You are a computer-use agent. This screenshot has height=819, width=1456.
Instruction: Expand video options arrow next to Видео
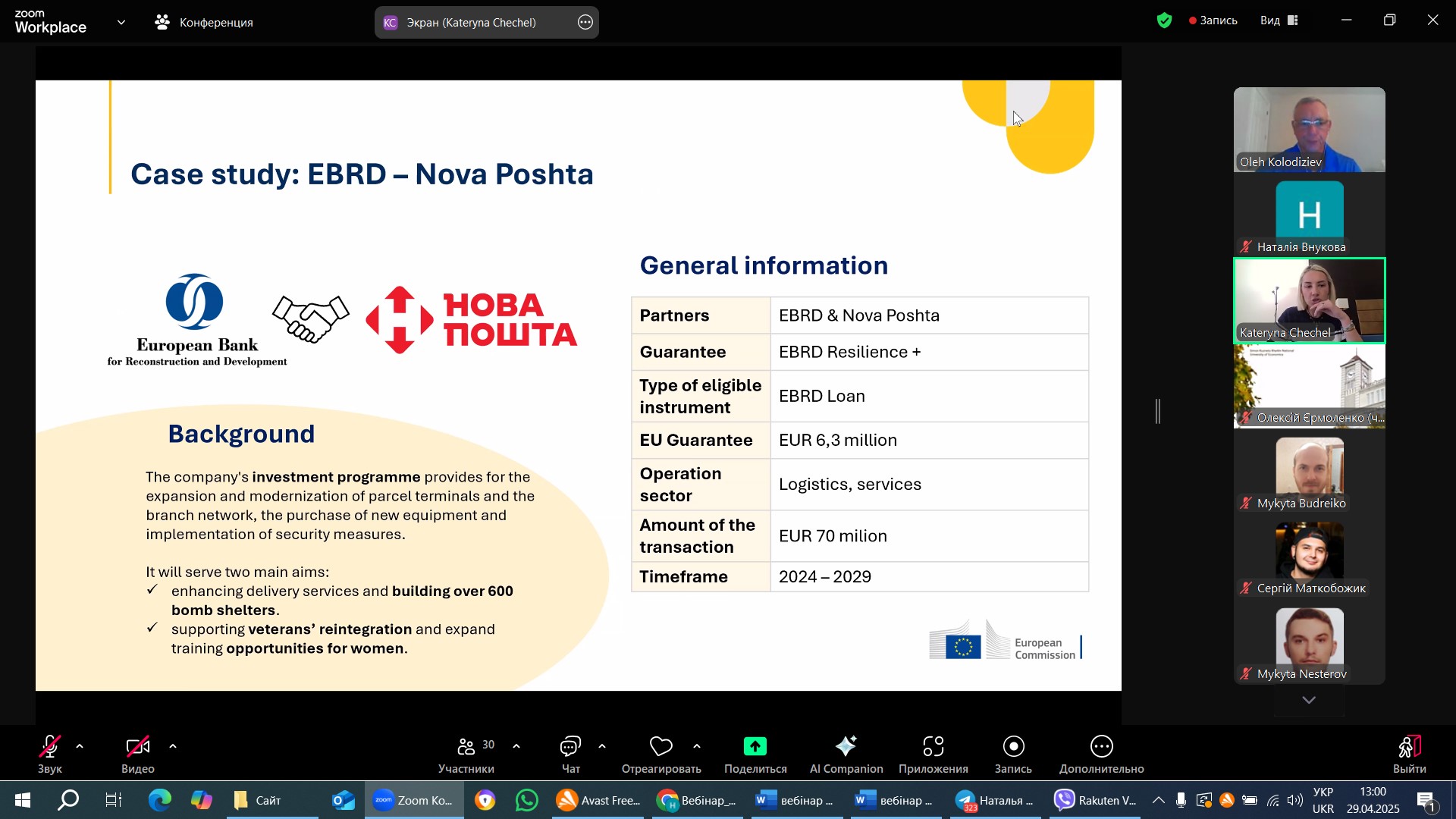click(173, 747)
